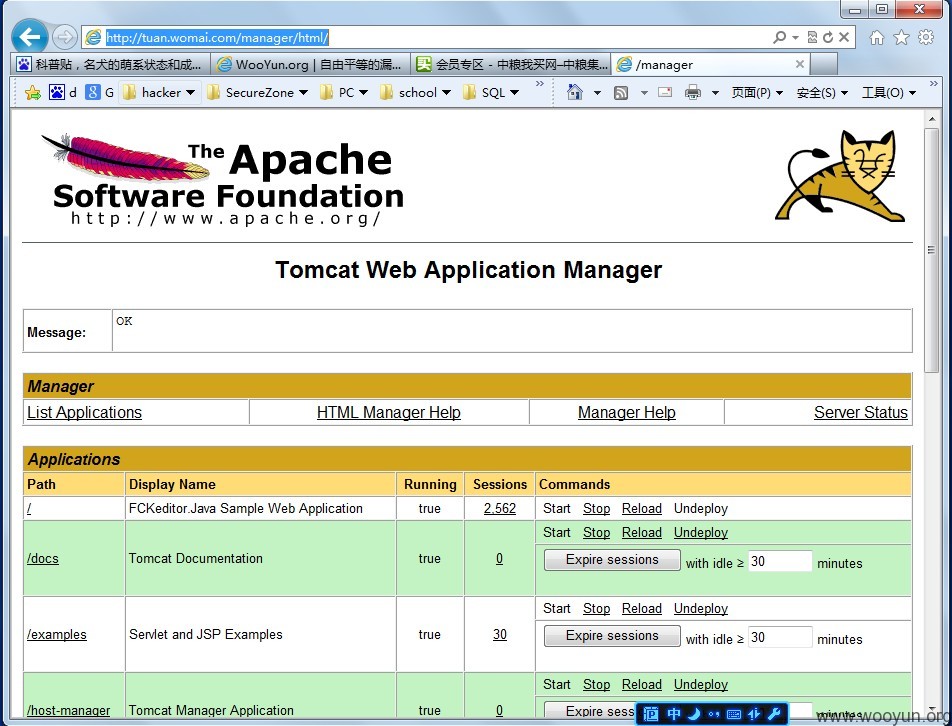Open the 页面(P) dropdown menu
The height and width of the screenshot is (726, 952).
pos(756,93)
